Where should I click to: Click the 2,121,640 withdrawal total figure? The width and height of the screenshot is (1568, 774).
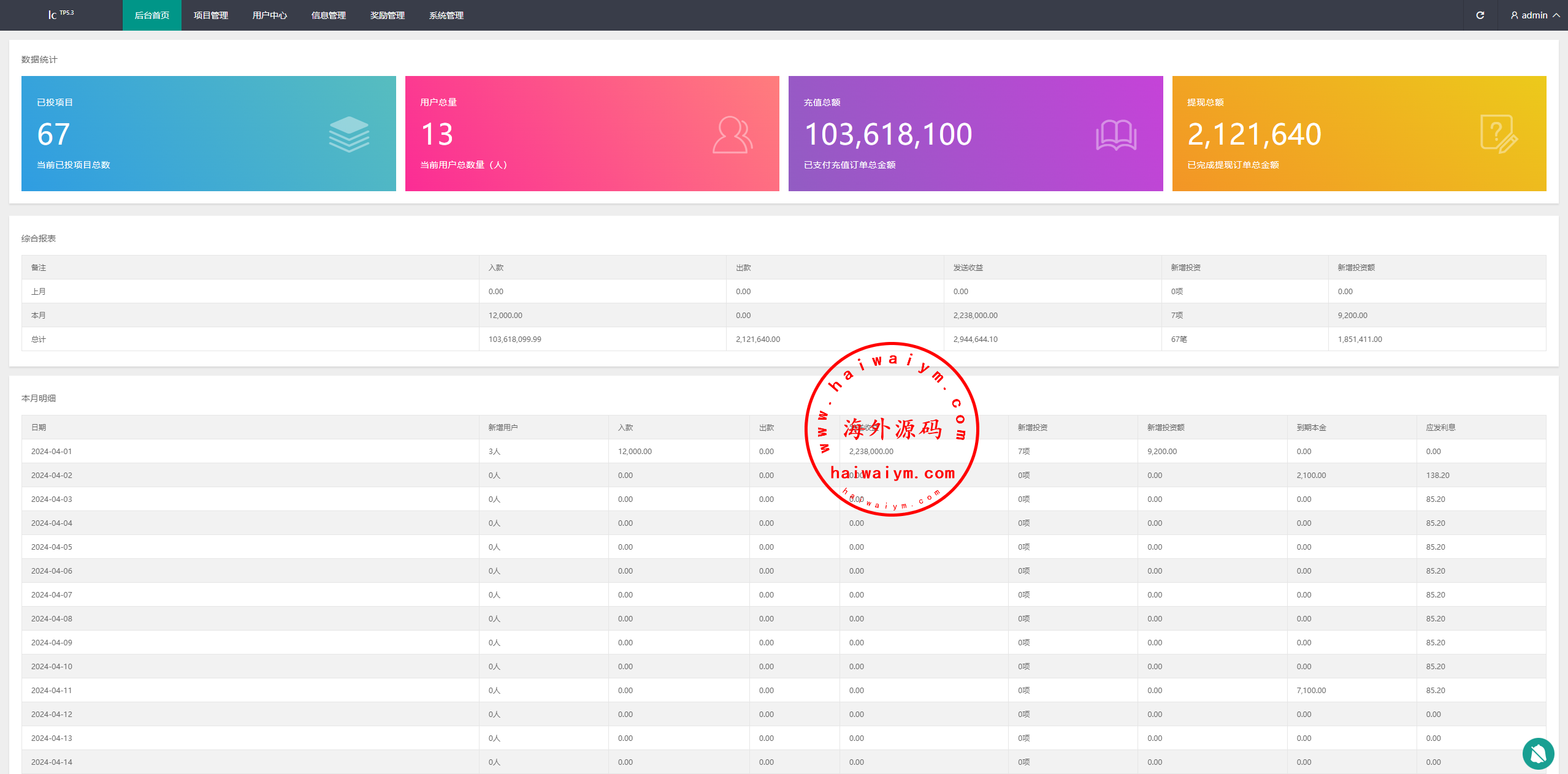point(1254,134)
